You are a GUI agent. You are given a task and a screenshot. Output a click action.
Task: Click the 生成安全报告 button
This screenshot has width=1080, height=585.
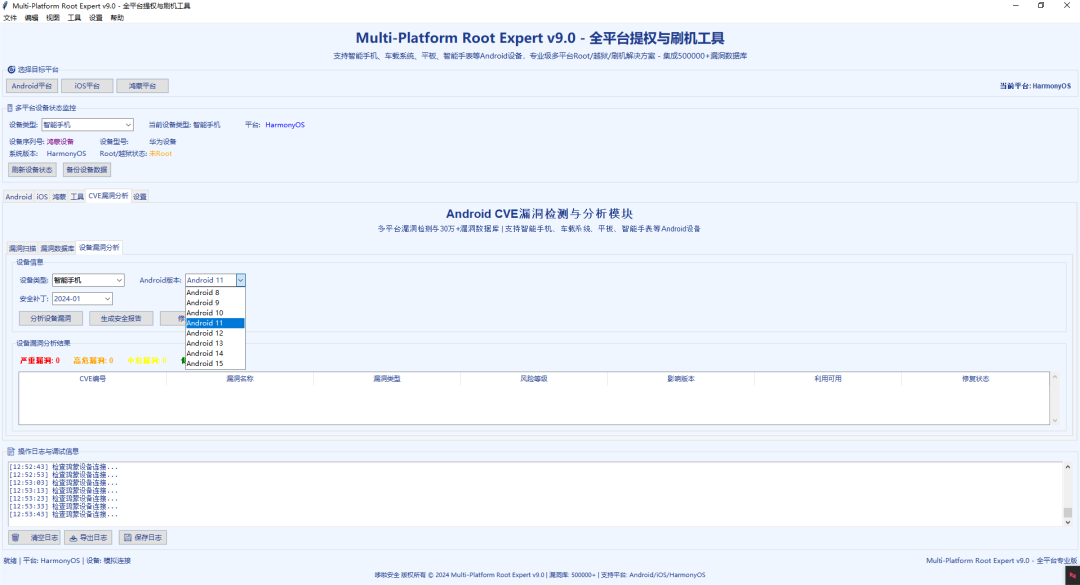[121, 318]
